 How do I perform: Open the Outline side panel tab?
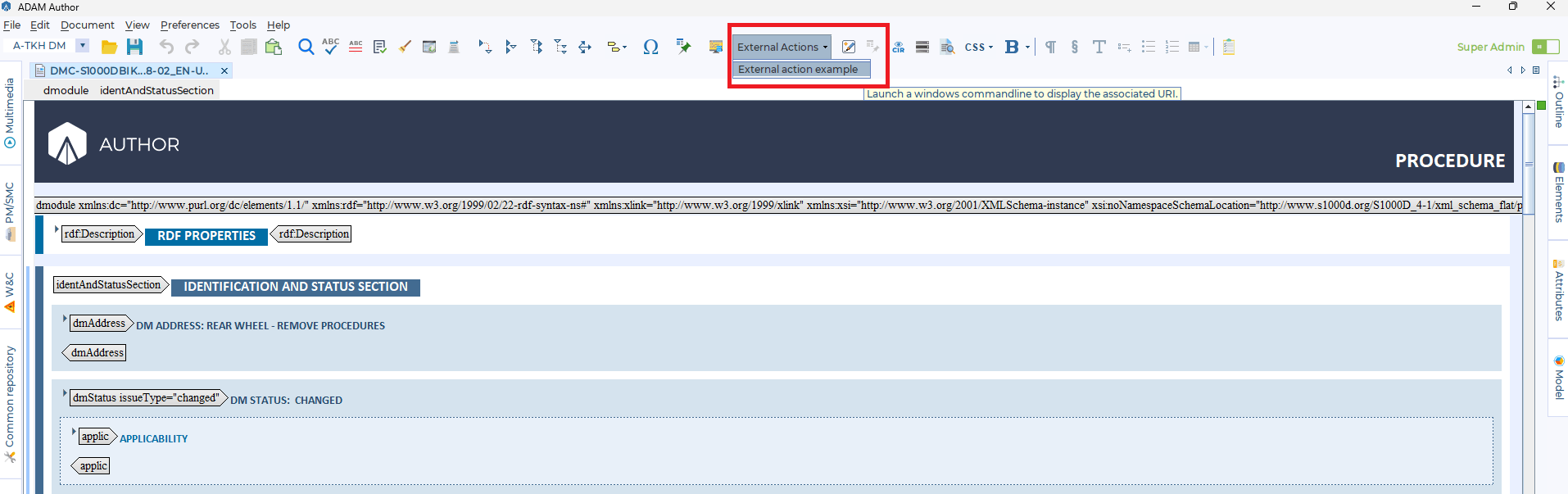1558,102
